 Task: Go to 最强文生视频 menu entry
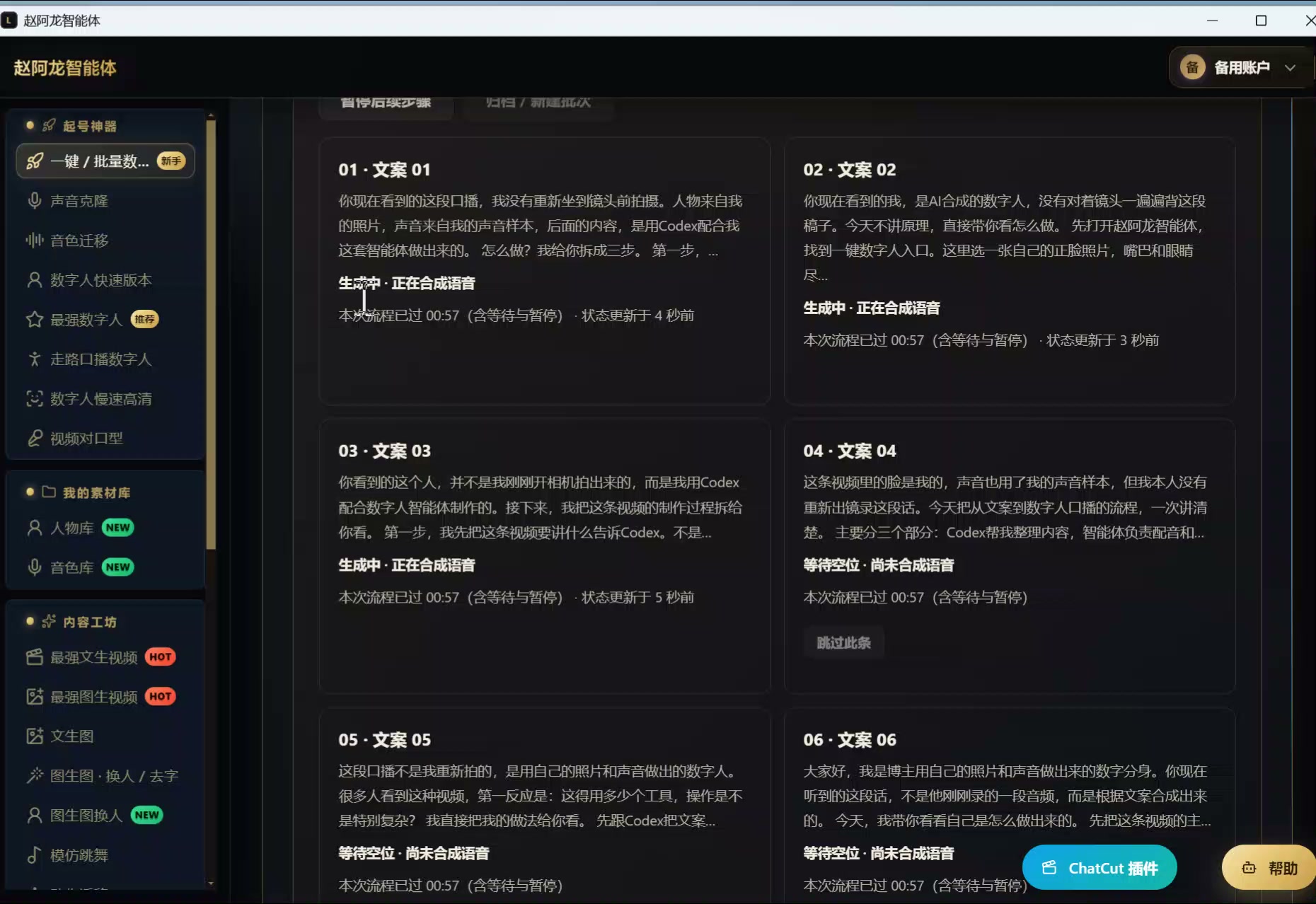pyautogui.click(x=105, y=657)
